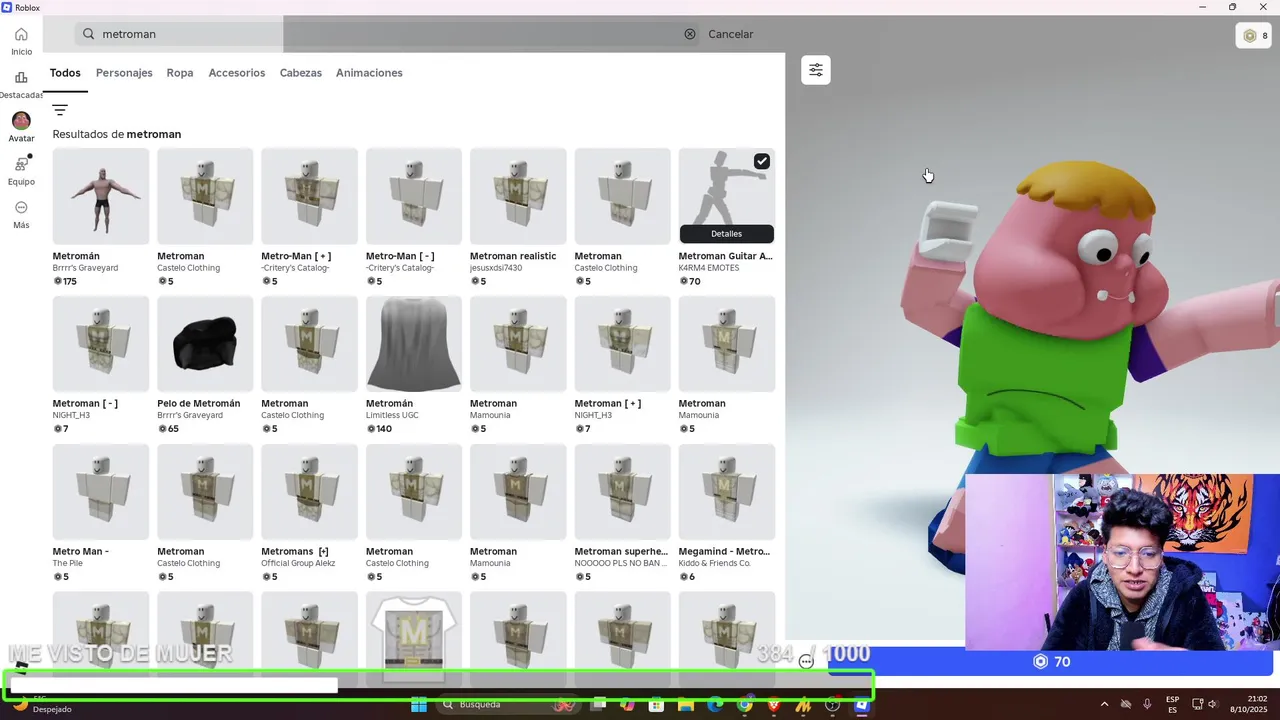Switch to the Personajes tab
The height and width of the screenshot is (720, 1280).
[124, 73]
